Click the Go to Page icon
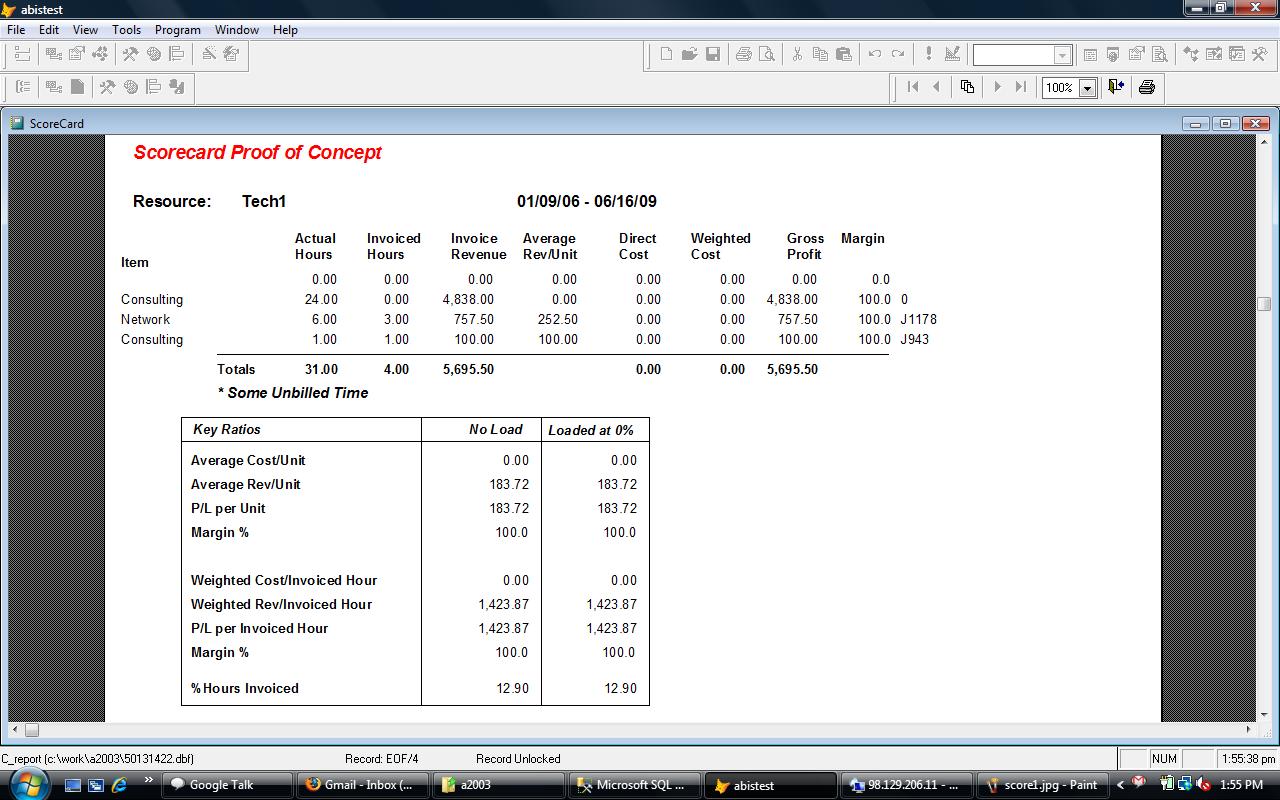This screenshot has width=1280, height=800. coord(967,87)
